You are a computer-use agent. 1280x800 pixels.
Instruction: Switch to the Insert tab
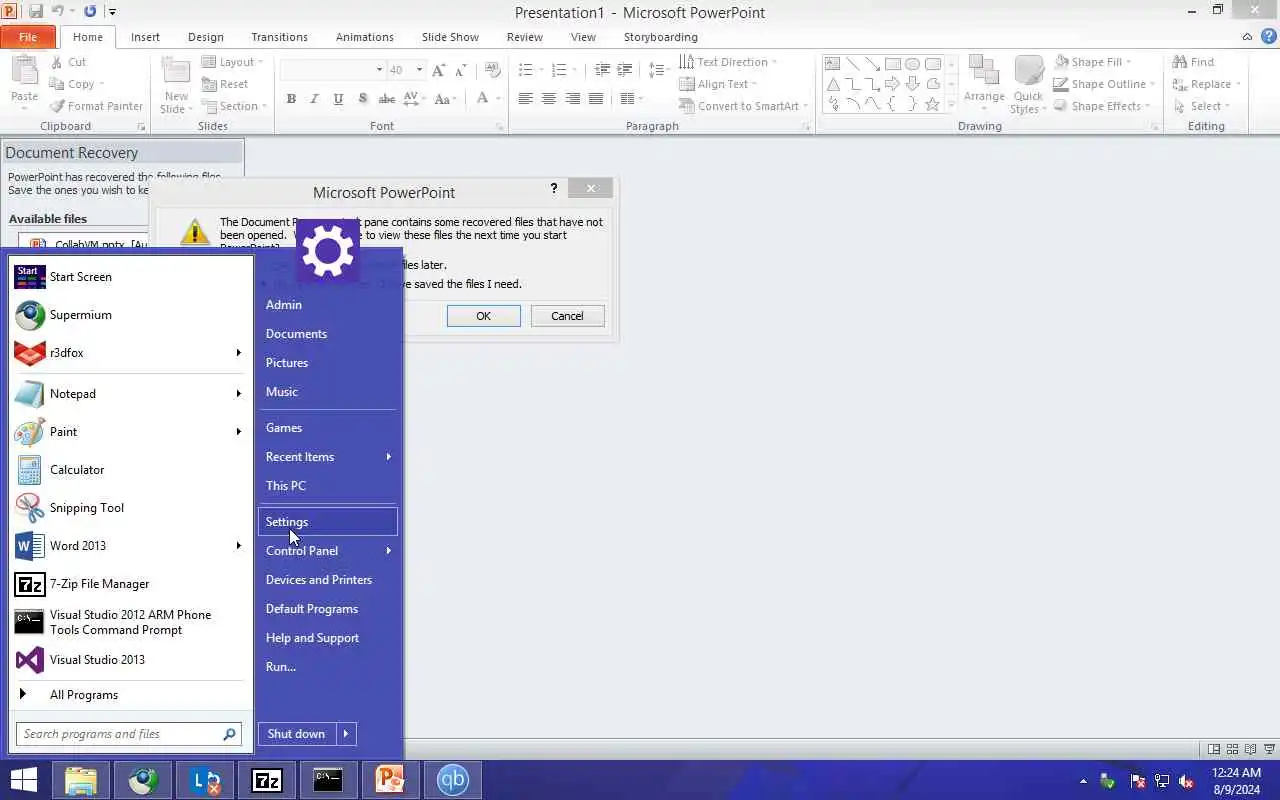(x=145, y=37)
